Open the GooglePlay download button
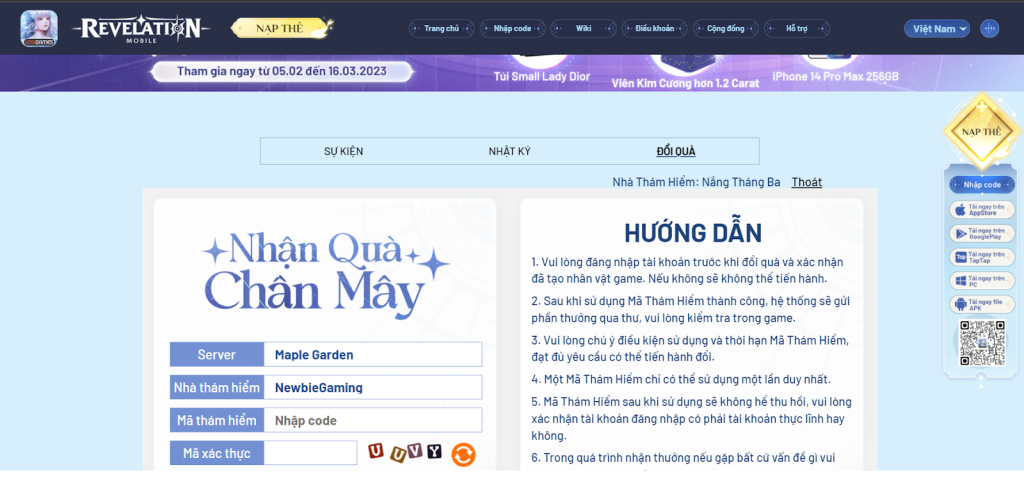This screenshot has width=1024, height=481. 981,233
